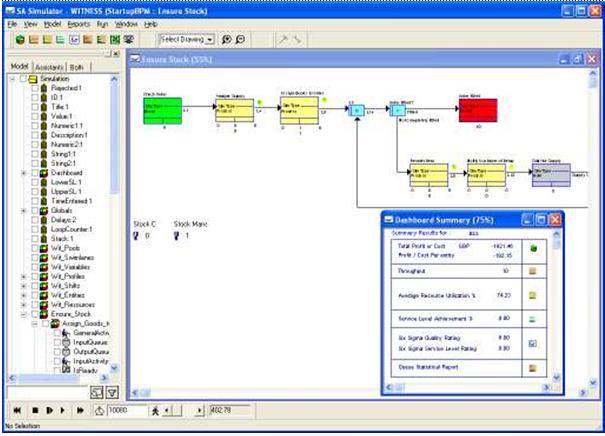Click the right arrow of the speed slider
The height and width of the screenshot is (436, 605).
(199, 411)
